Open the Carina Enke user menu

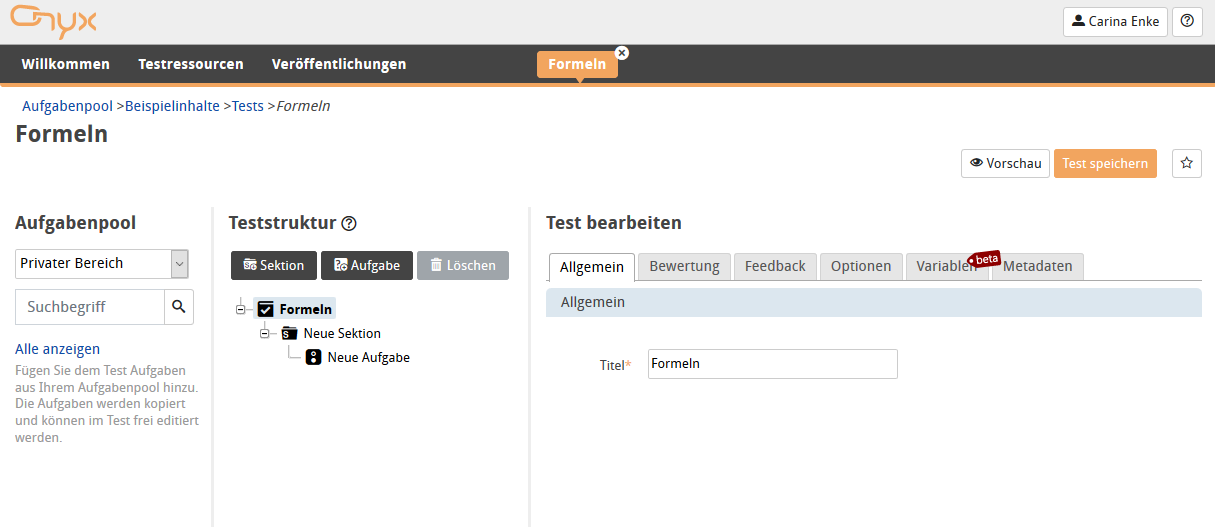1115,21
